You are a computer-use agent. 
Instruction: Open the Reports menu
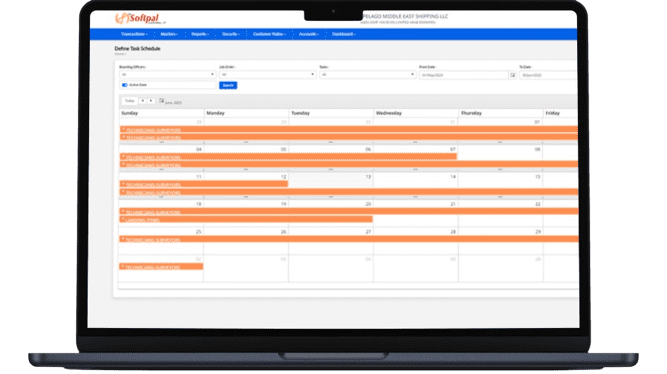200,34
